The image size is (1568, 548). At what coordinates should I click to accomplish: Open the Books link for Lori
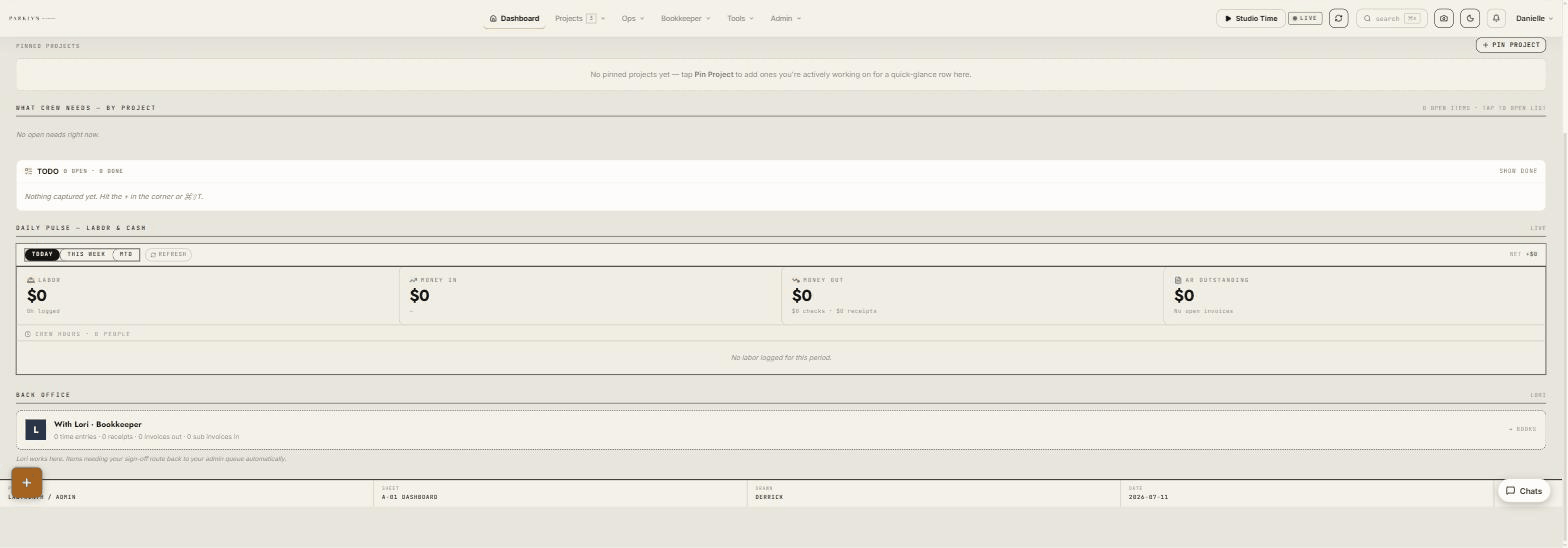click(x=1522, y=430)
